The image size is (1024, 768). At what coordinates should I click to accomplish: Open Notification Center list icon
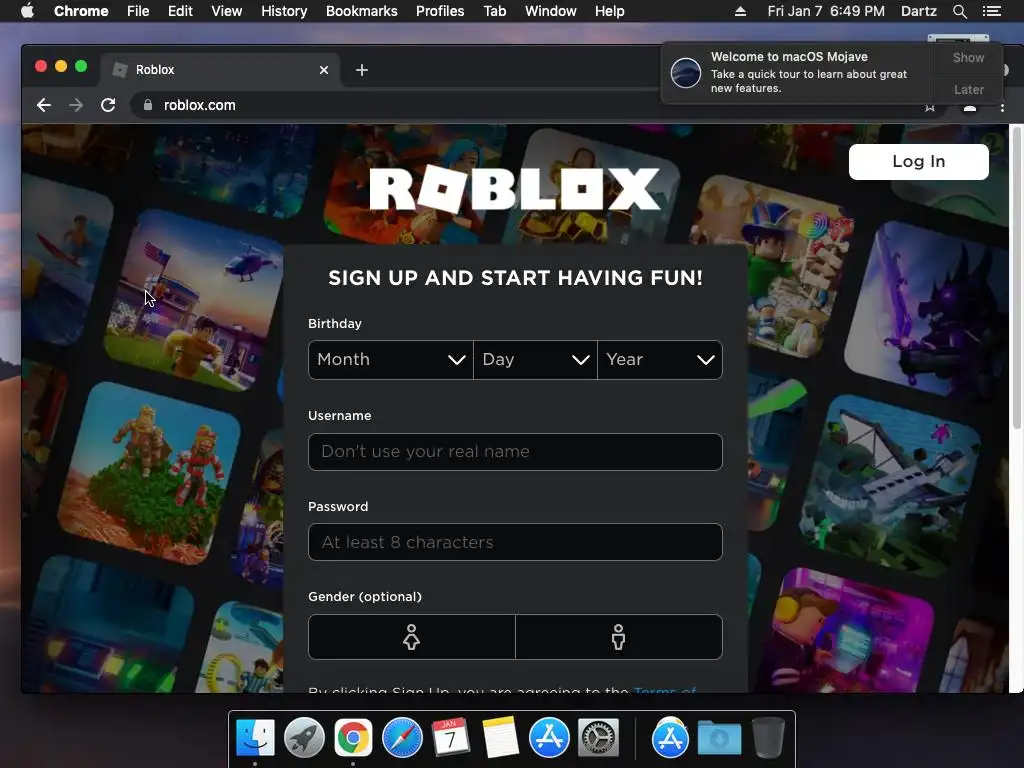click(x=991, y=11)
